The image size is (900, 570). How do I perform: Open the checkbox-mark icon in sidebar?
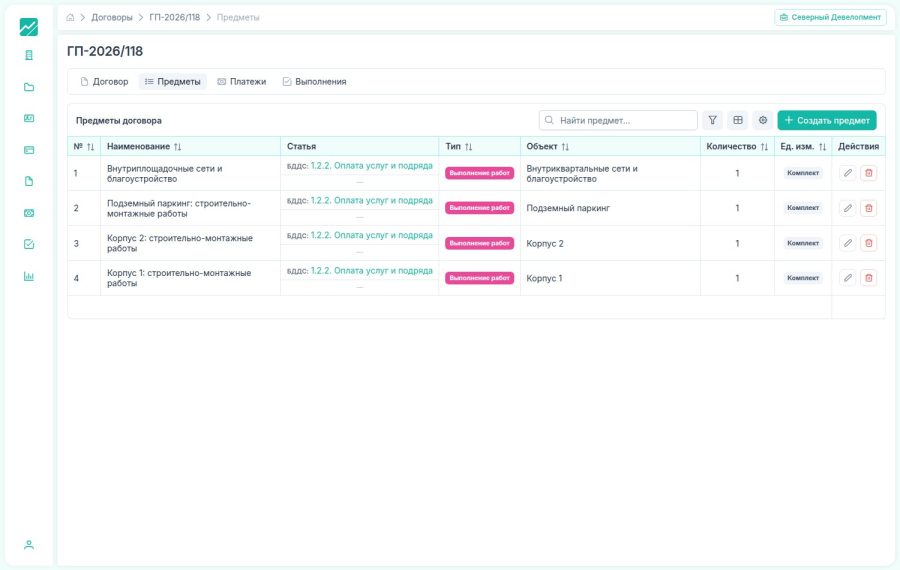(x=29, y=245)
